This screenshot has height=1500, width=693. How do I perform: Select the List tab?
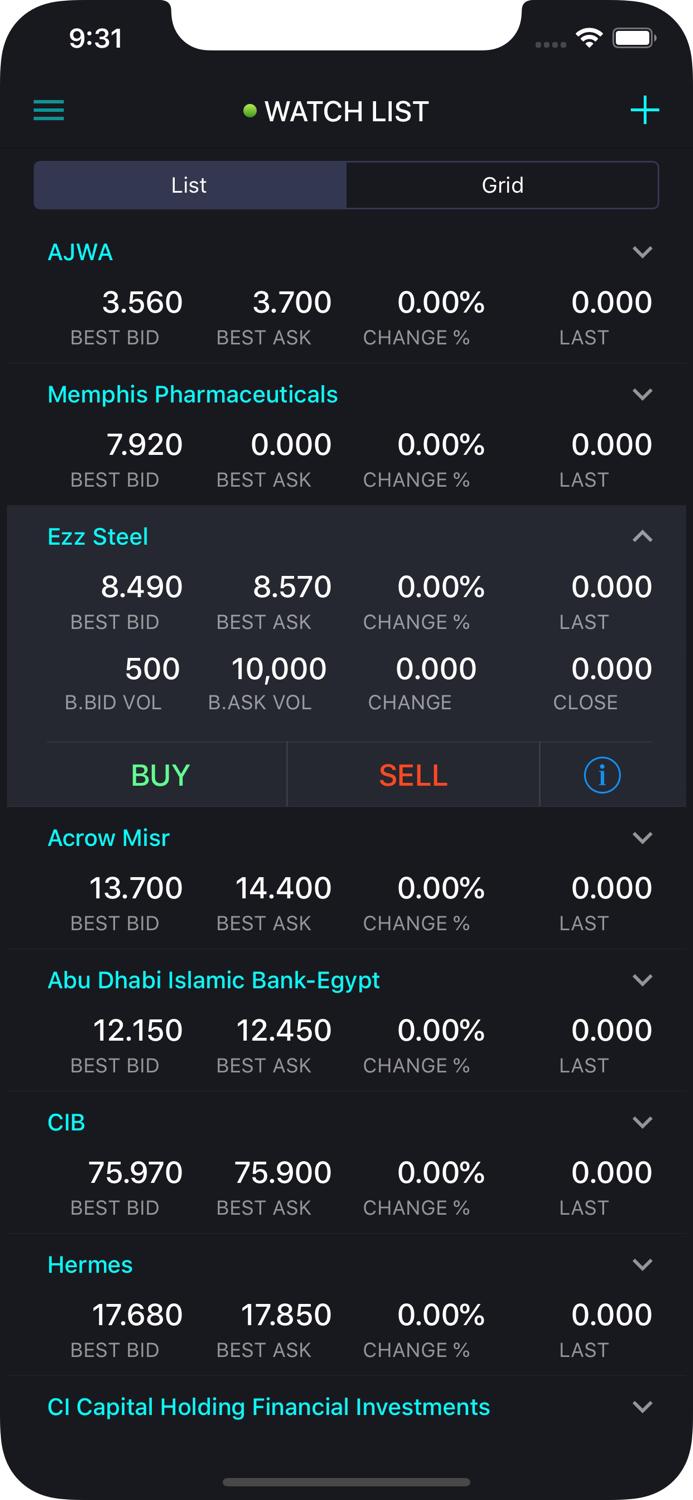(189, 185)
